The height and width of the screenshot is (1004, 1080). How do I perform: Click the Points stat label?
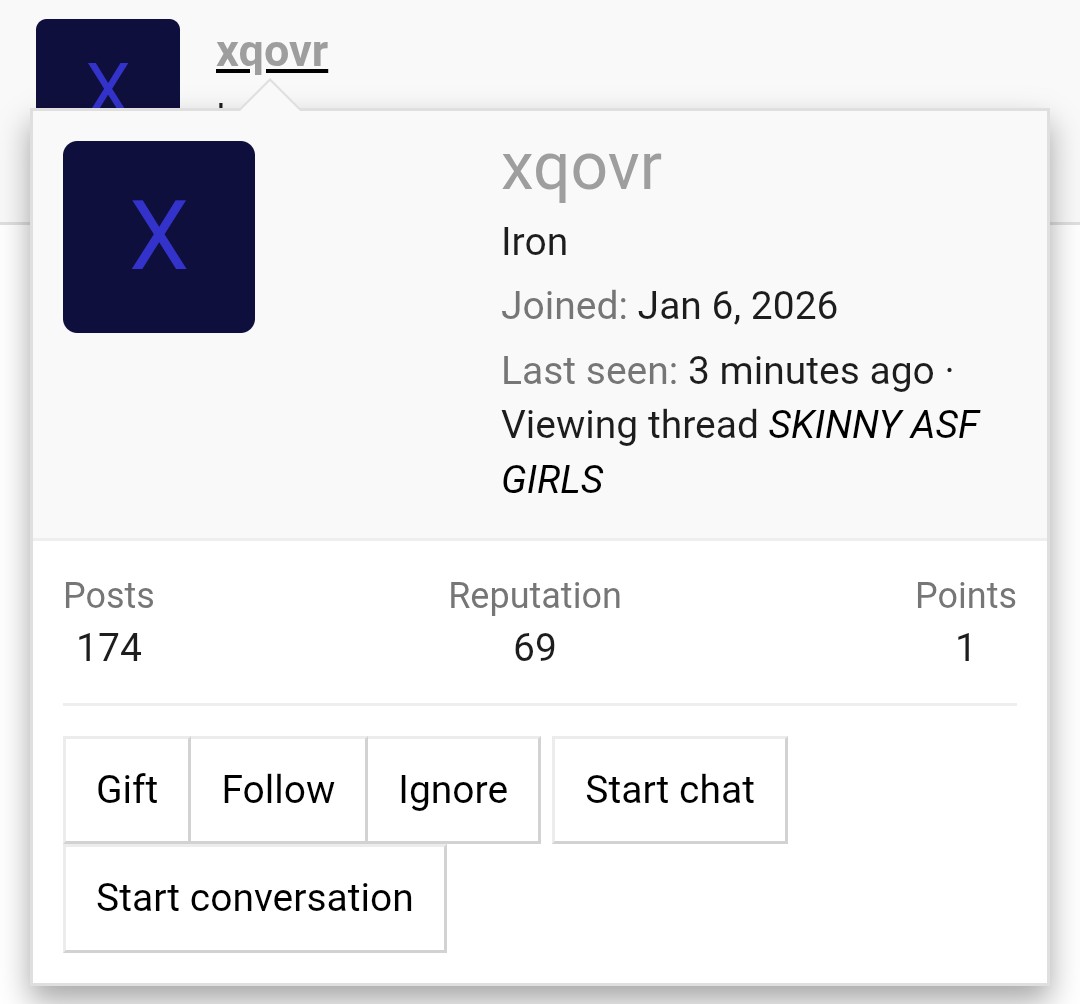click(x=966, y=595)
